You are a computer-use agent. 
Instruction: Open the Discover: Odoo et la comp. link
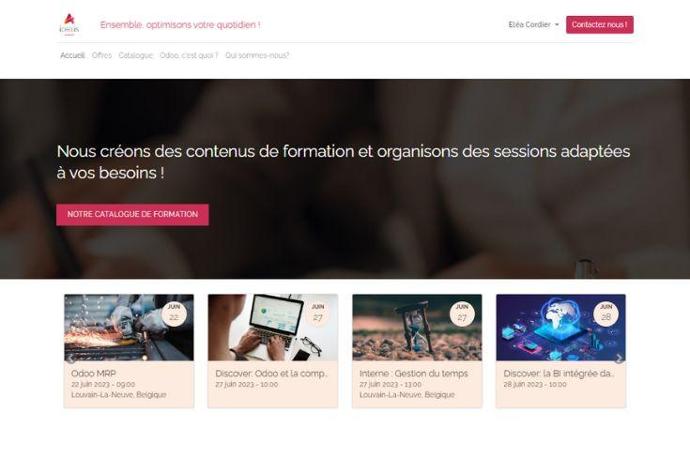pyautogui.click(x=271, y=373)
